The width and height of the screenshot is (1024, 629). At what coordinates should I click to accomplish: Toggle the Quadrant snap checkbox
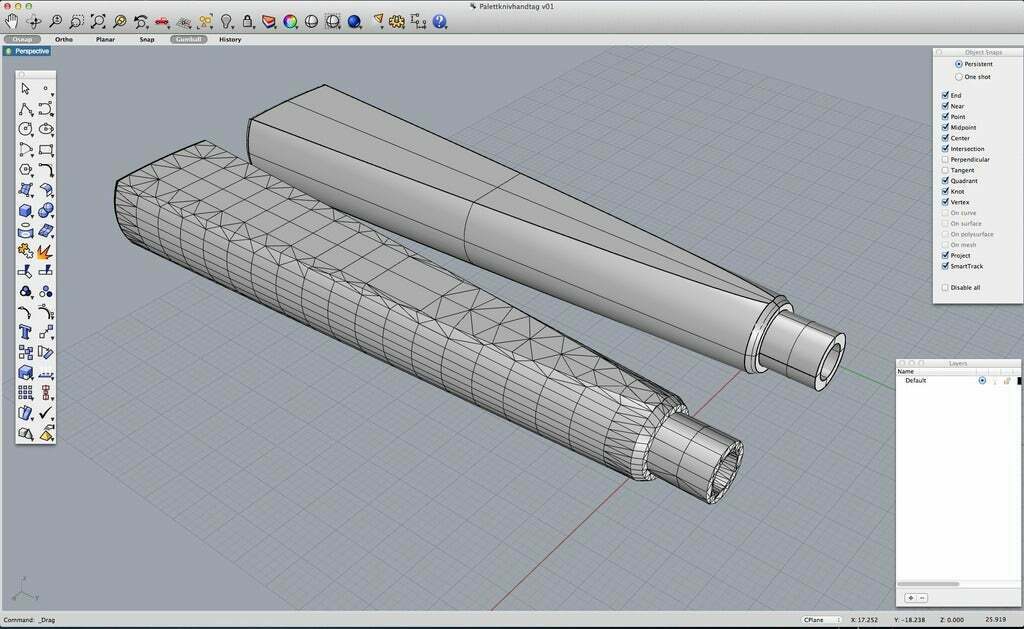pos(945,180)
